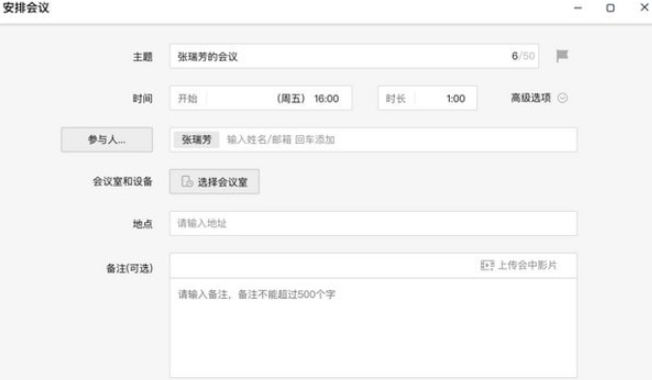Click the video icon next to 上传会中影片

pos(487,265)
